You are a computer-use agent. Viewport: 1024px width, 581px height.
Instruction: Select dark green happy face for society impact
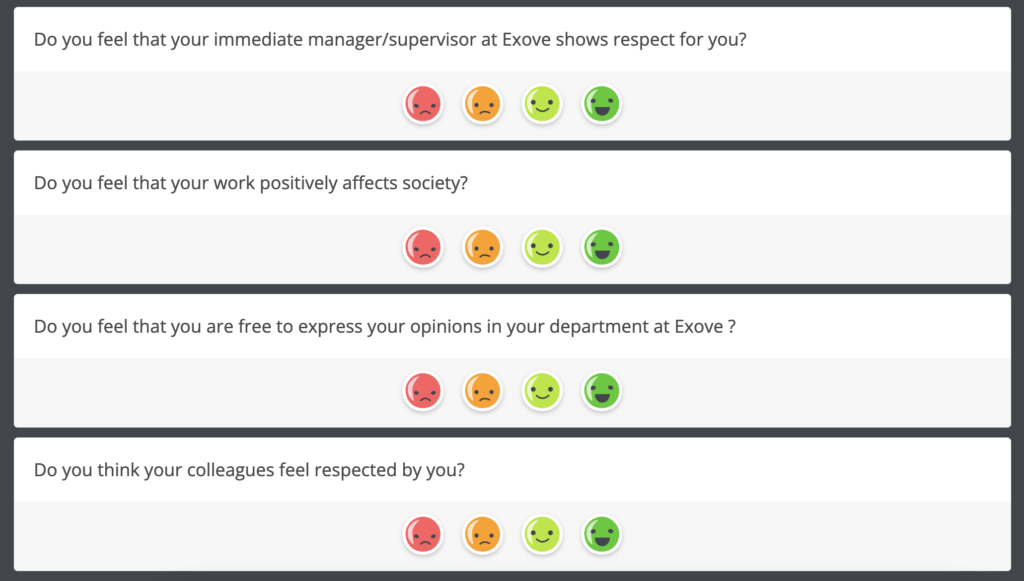(x=601, y=247)
